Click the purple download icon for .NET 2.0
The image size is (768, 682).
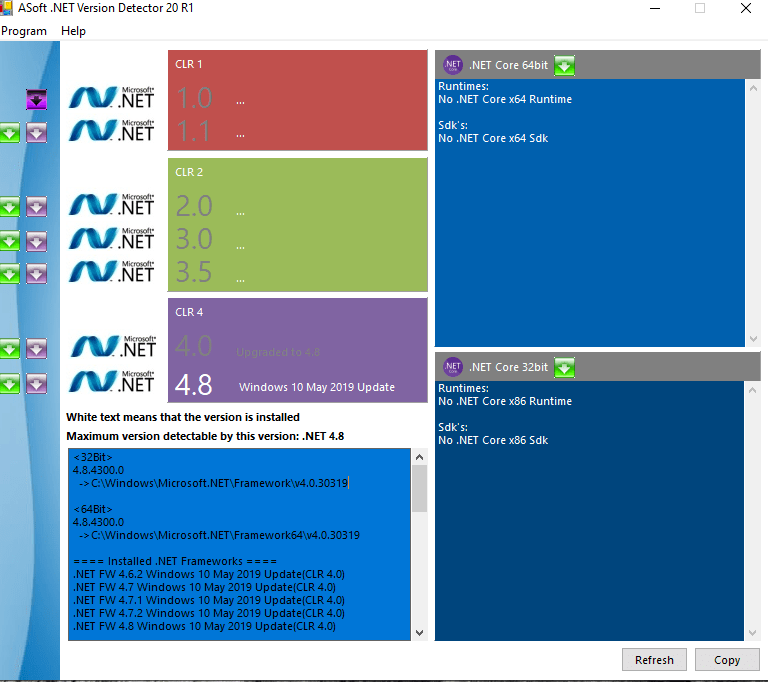36,207
